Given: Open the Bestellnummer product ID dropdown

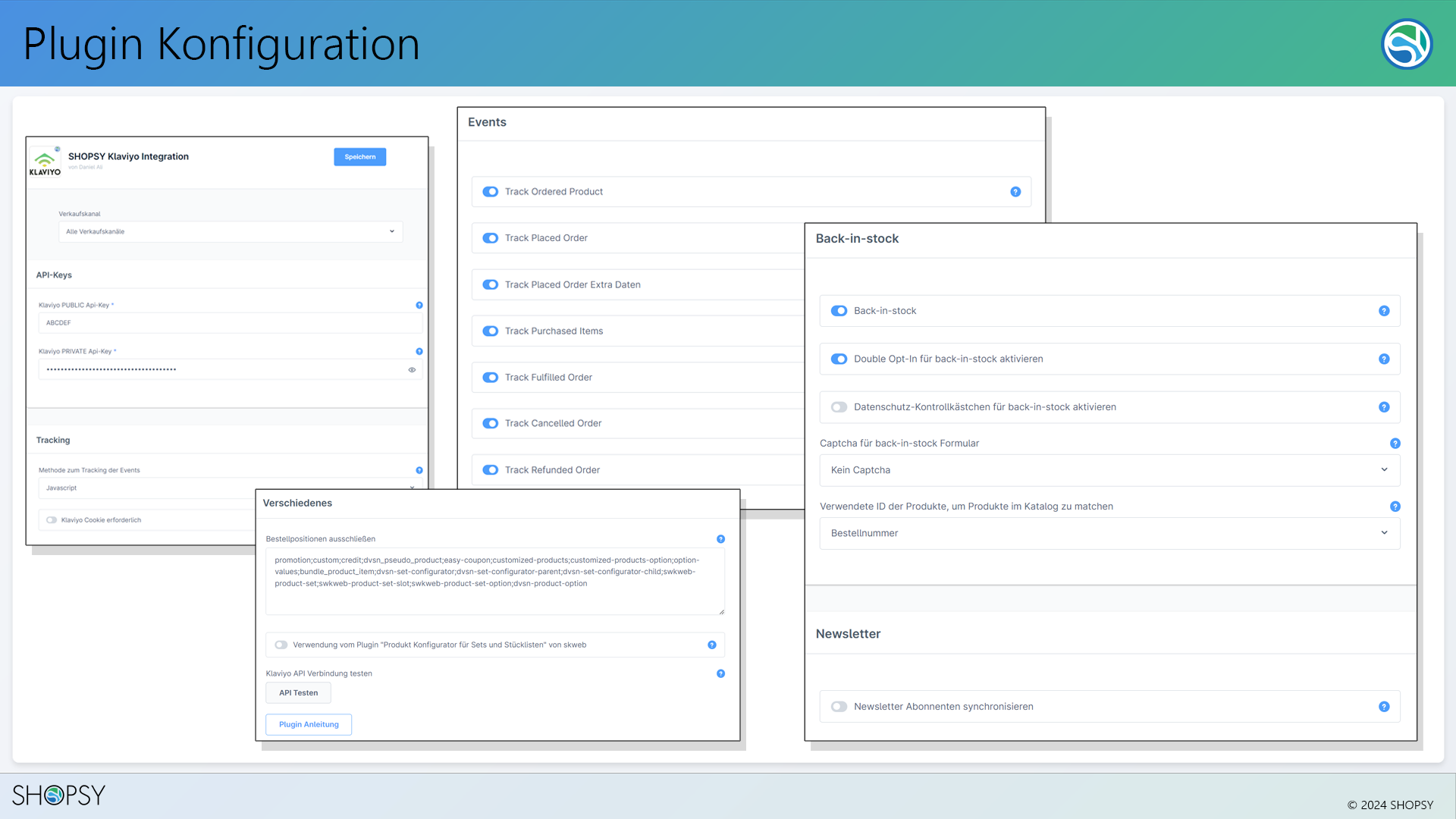Looking at the screenshot, I should pyautogui.click(x=1109, y=533).
